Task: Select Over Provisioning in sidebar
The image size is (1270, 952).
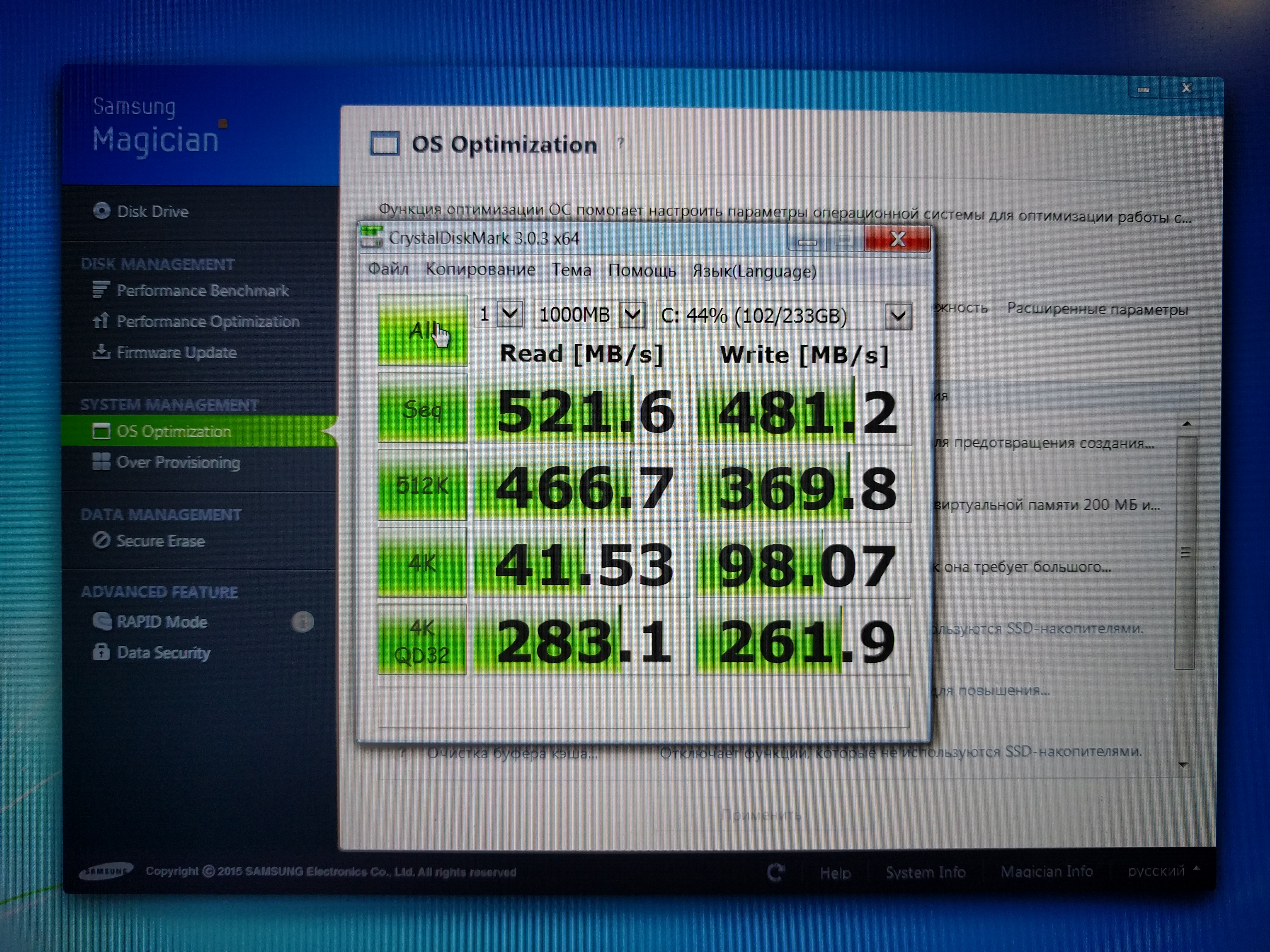Action: (x=177, y=462)
